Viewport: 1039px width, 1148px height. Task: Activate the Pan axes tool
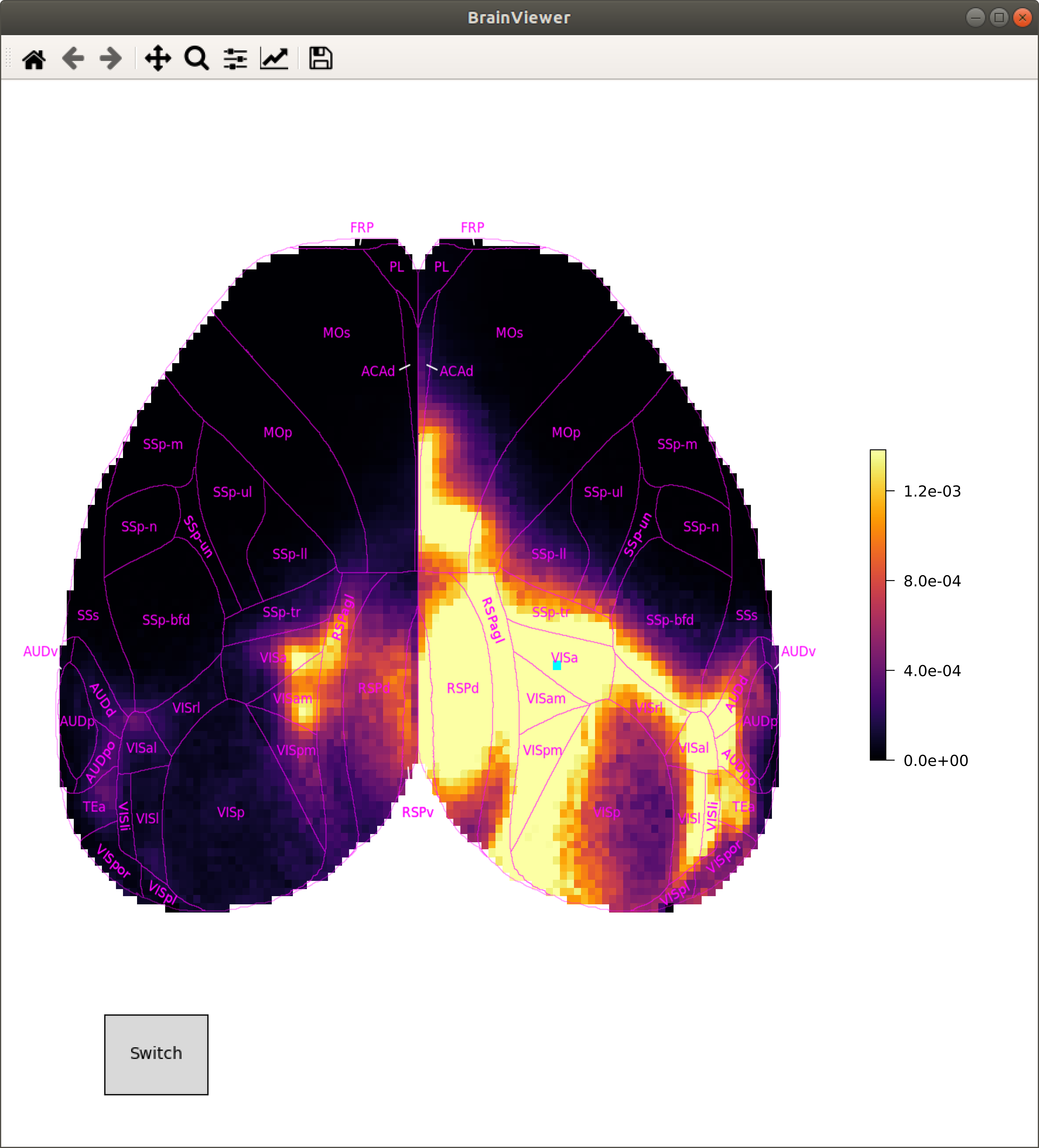pyautogui.click(x=158, y=59)
